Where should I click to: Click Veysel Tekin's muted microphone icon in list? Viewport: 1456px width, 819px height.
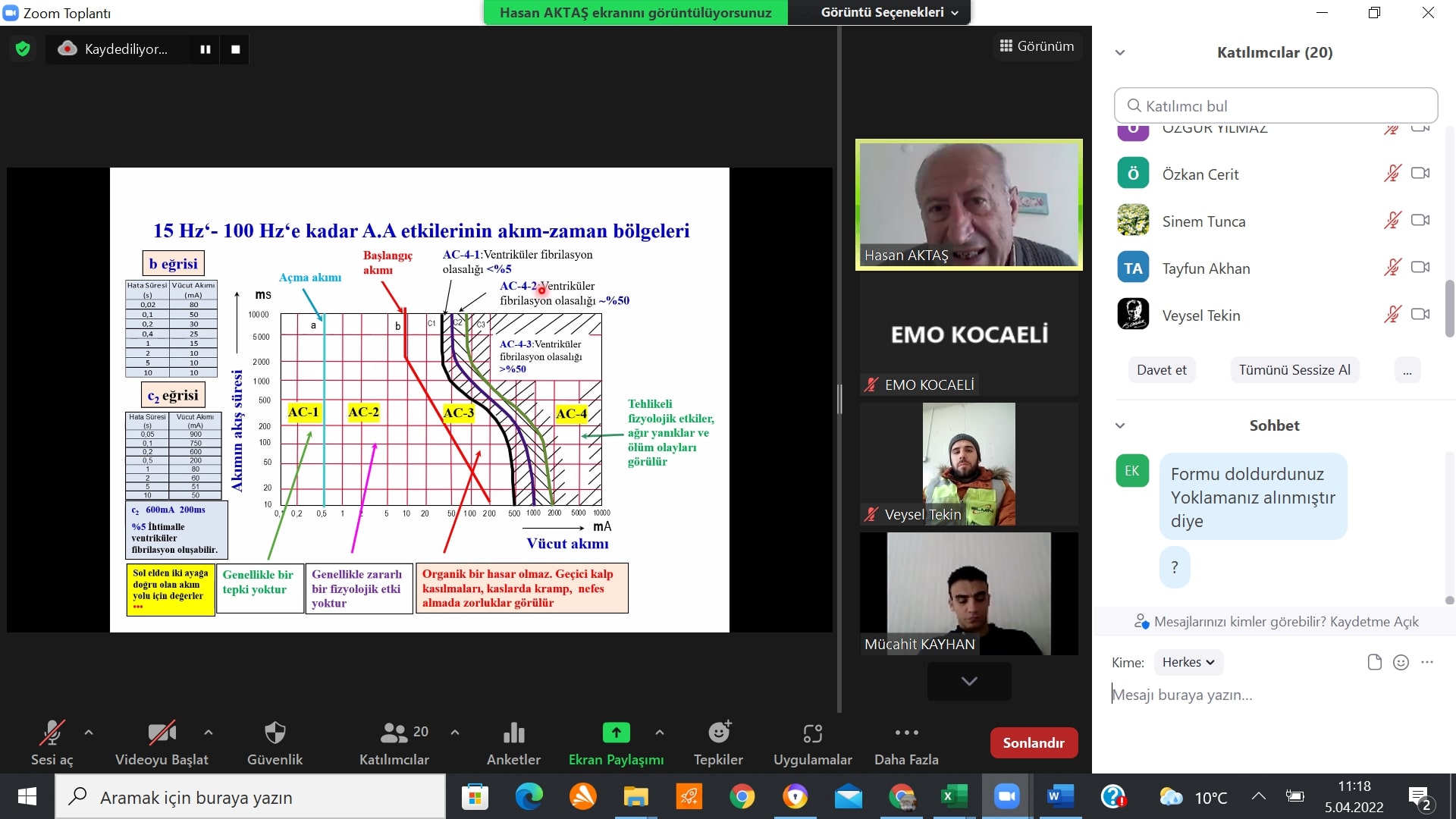pos(1392,315)
